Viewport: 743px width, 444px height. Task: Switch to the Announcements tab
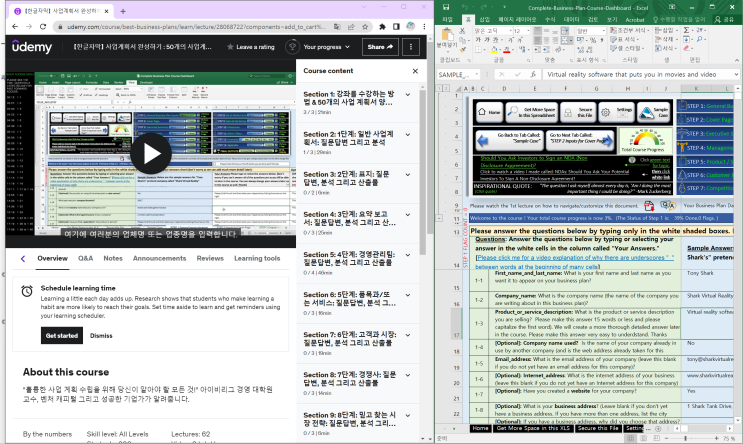tap(159, 258)
